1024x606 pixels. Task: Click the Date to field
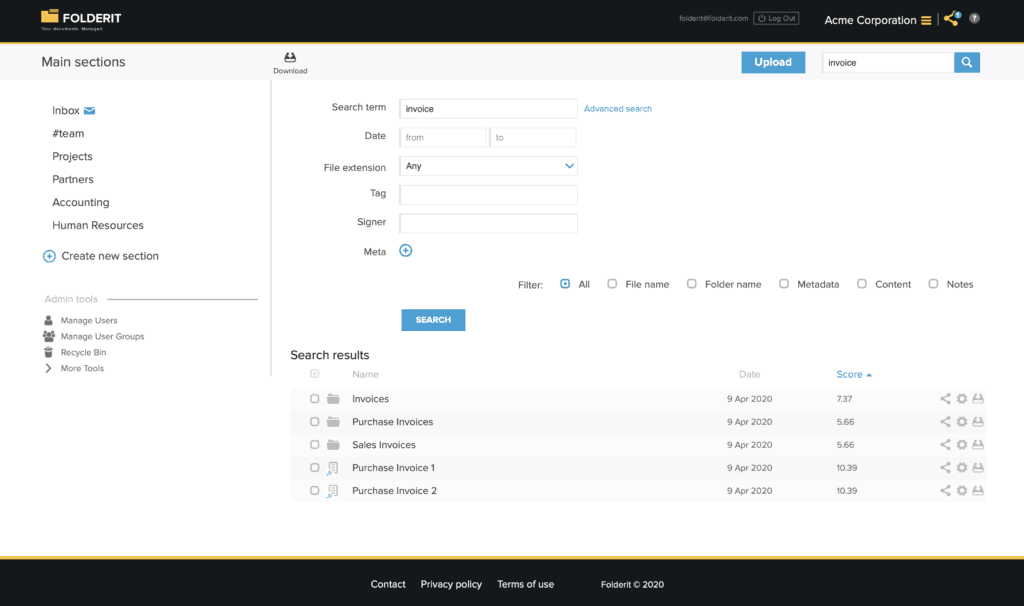(533, 137)
